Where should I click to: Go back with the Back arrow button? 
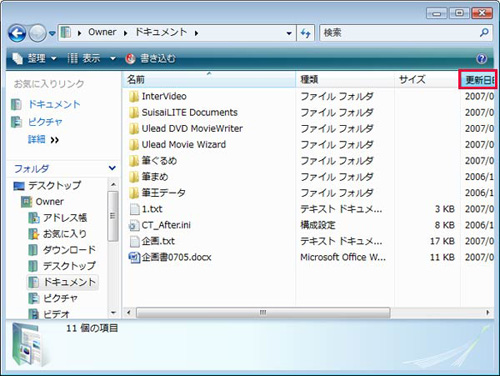[17, 33]
